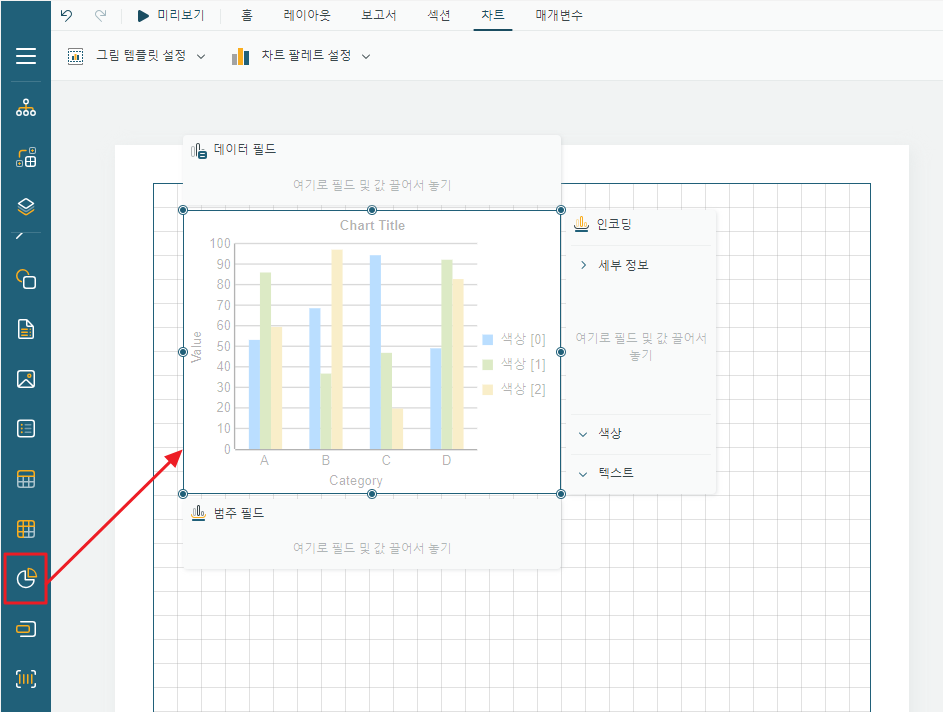Select the barcode tool icon
This screenshot has width=943, height=712.
pos(26,679)
